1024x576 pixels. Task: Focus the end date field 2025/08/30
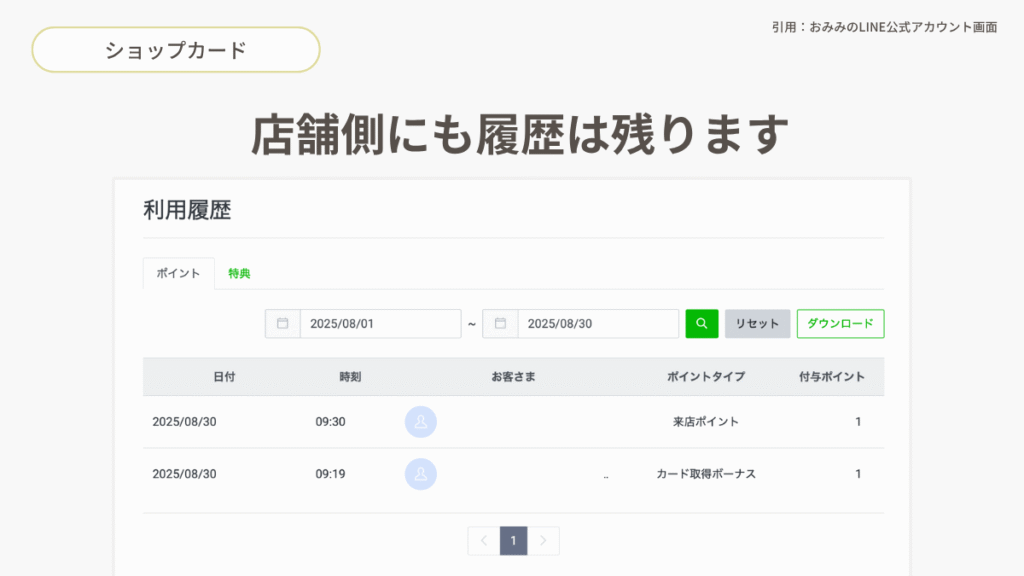(x=597, y=324)
